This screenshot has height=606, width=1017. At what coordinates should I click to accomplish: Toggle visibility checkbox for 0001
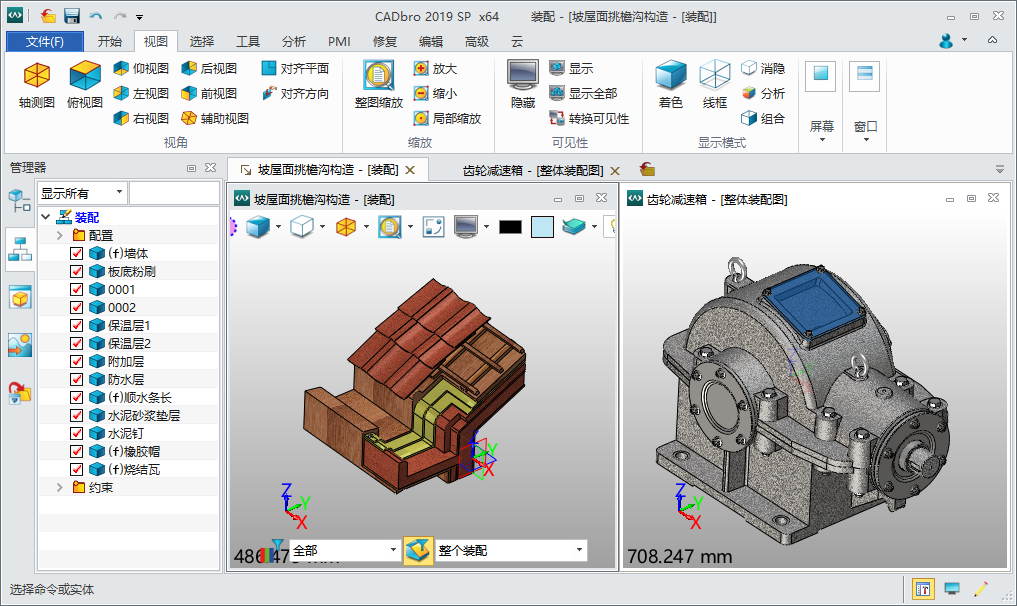77,289
